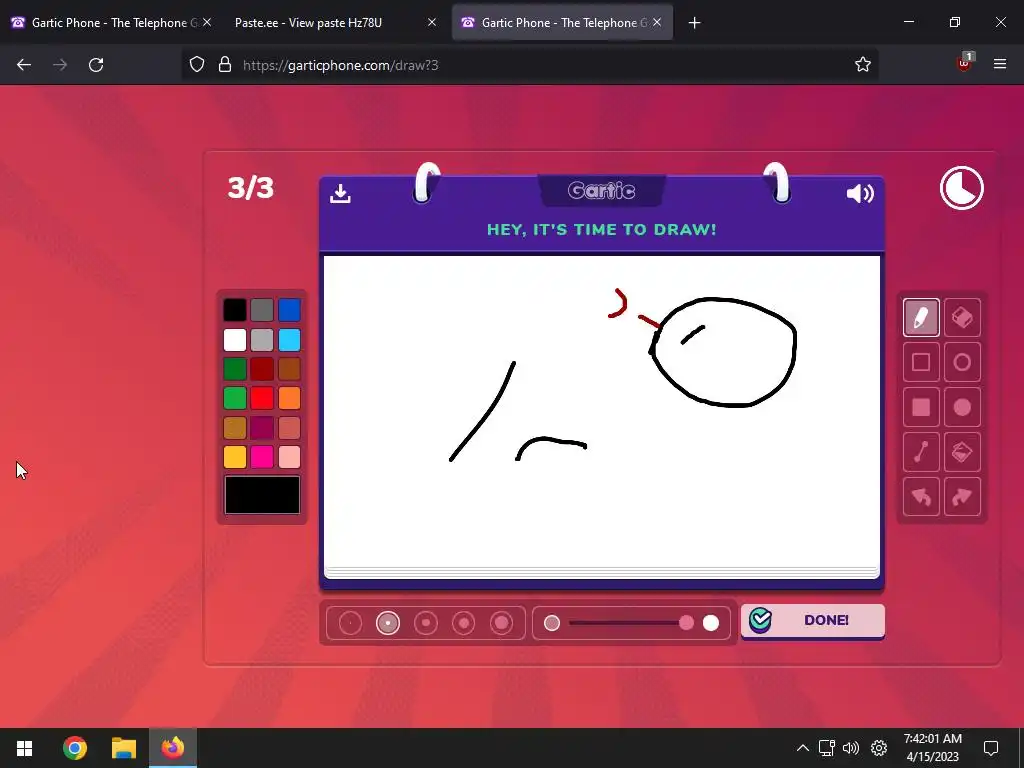
Task: Choose the filled rectangle tool
Action: coord(921,407)
